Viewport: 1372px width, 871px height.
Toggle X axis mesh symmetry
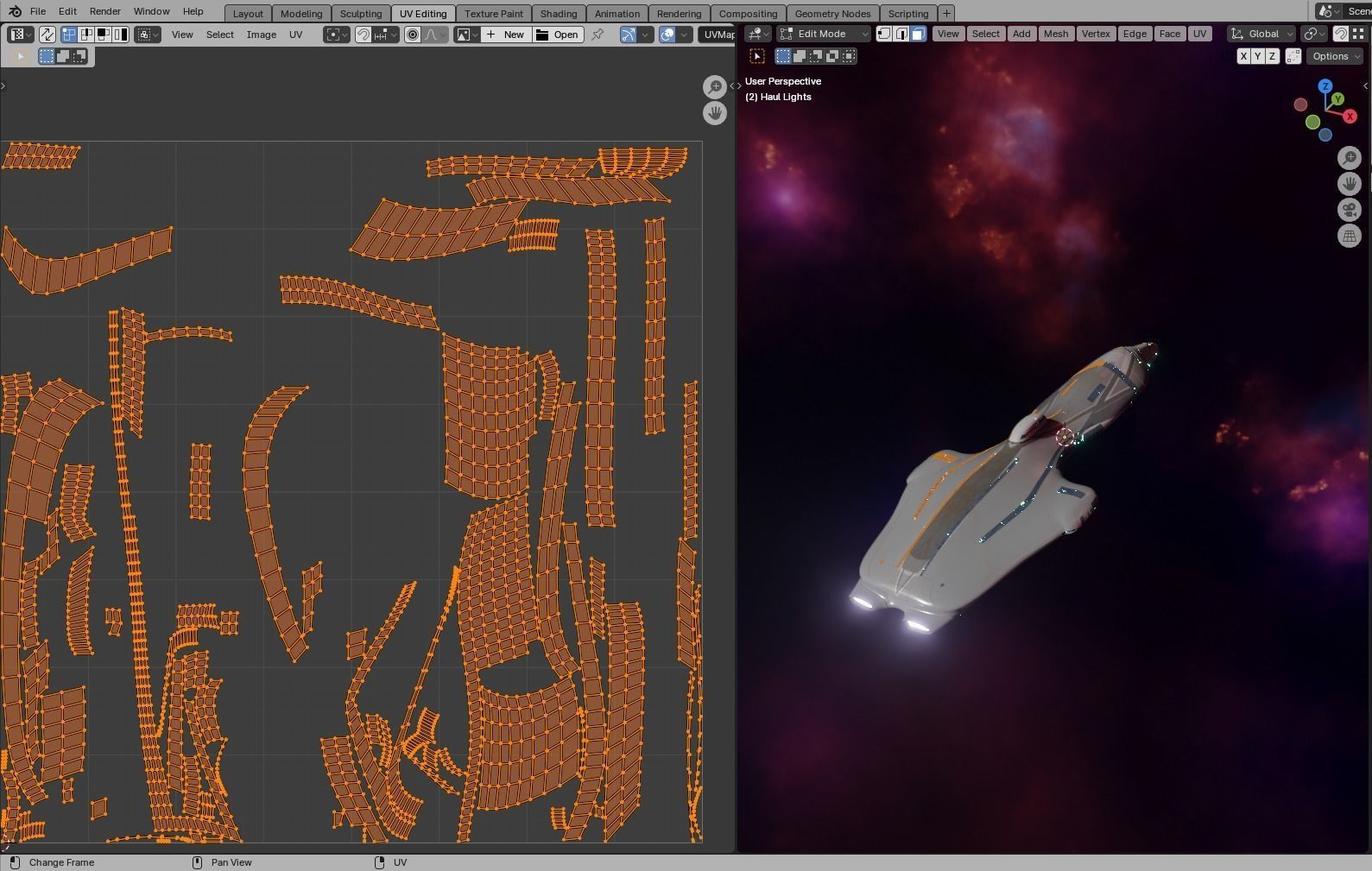[1243, 56]
